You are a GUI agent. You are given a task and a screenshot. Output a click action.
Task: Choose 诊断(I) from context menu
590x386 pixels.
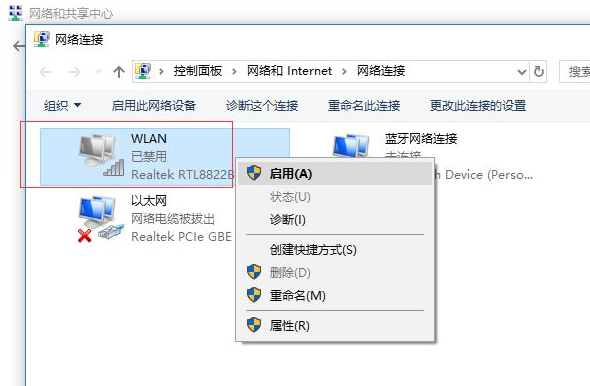coord(287,219)
